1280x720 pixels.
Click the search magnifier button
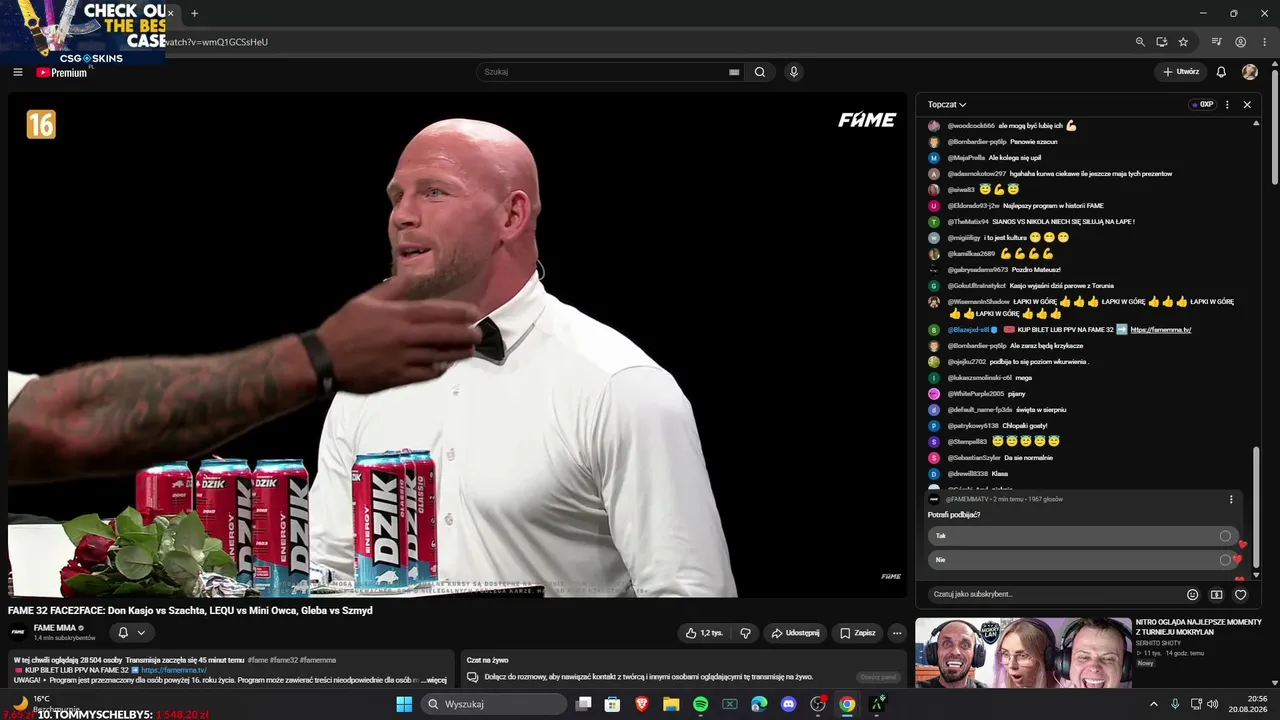click(760, 72)
